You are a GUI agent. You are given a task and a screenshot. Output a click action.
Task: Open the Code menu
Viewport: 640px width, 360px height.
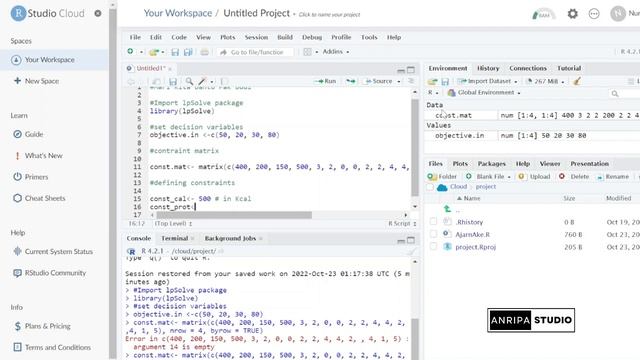tap(179, 37)
